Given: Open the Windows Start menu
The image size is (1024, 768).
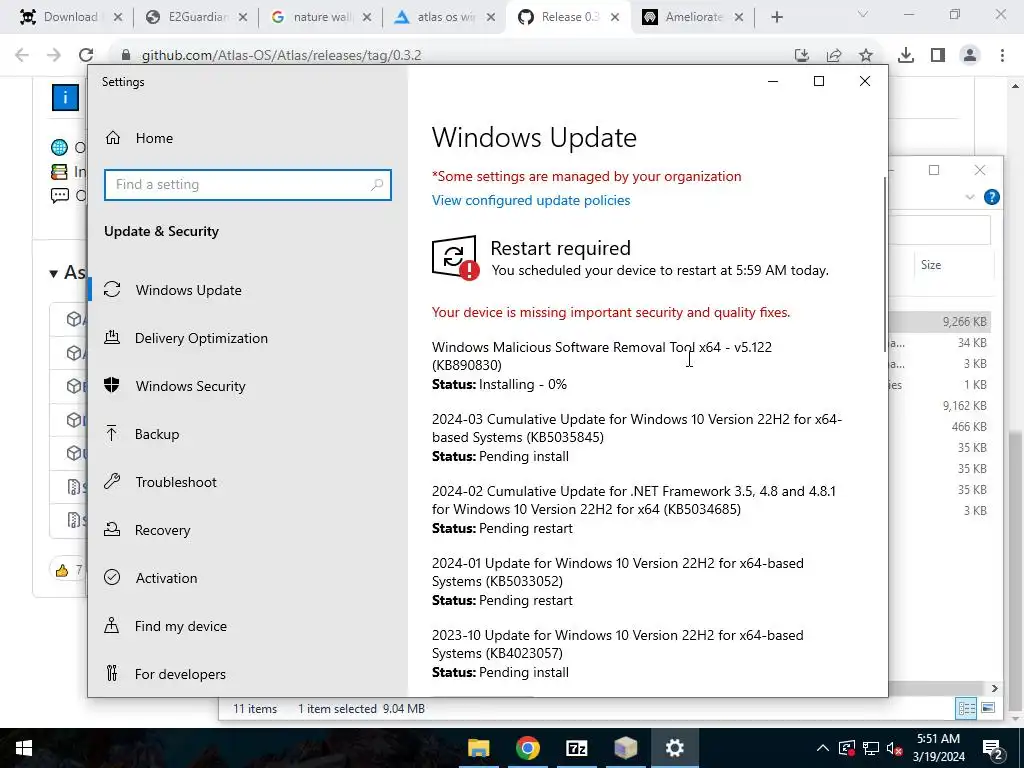Looking at the screenshot, I should point(24,748).
